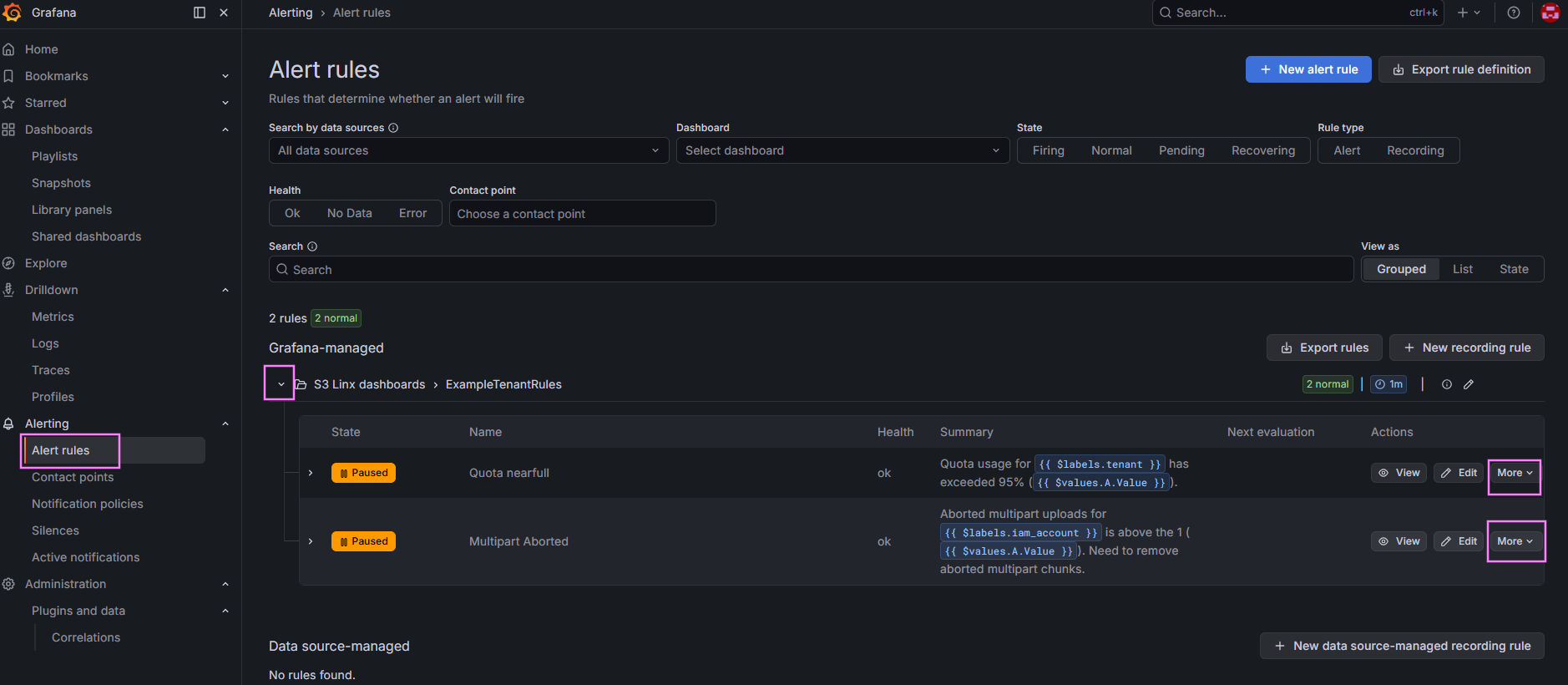Filter by Error health
Viewport: 1568px width, 685px height.
[x=412, y=213]
